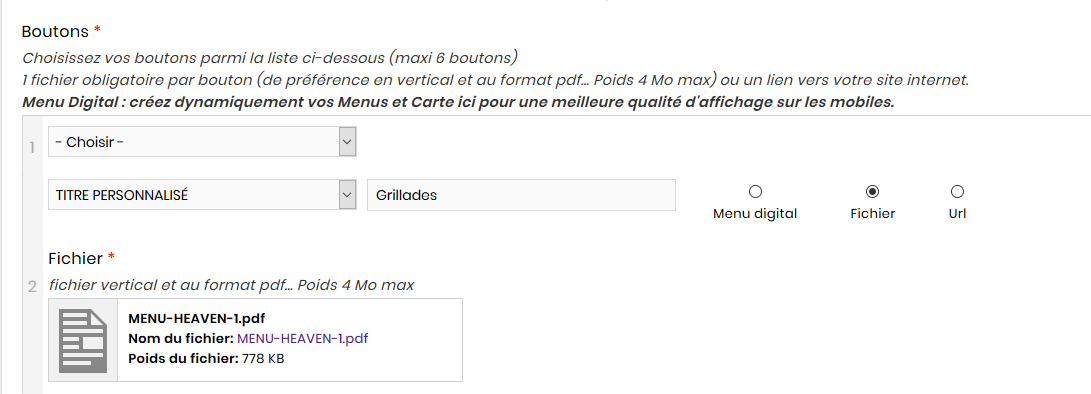The height and width of the screenshot is (394, 1091).
Task: Click the 'Fichier *' field heading
Action: tap(81, 258)
